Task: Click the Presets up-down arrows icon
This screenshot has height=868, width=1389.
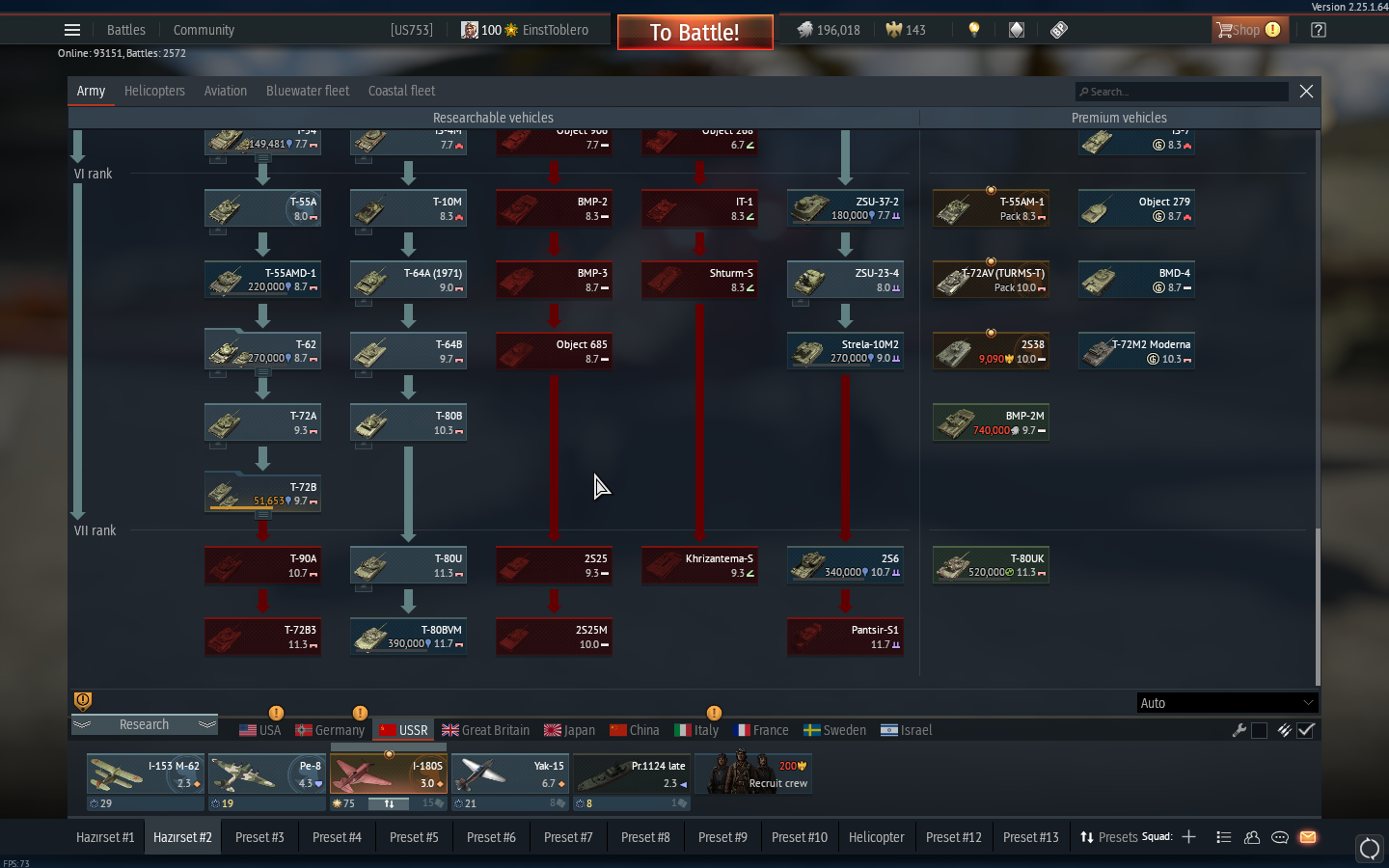Action: [1087, 837]
